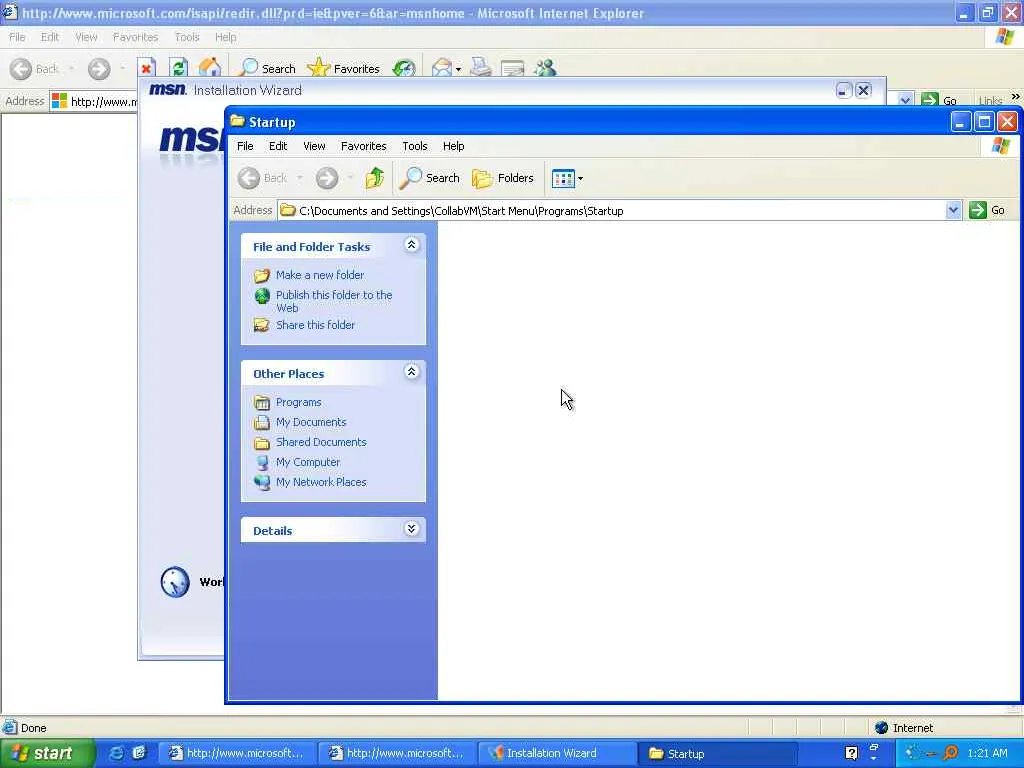This screenshot has width=1024, height=768.
Task: Click Go button in Startup address bar
Action: (x=988, y=210)
